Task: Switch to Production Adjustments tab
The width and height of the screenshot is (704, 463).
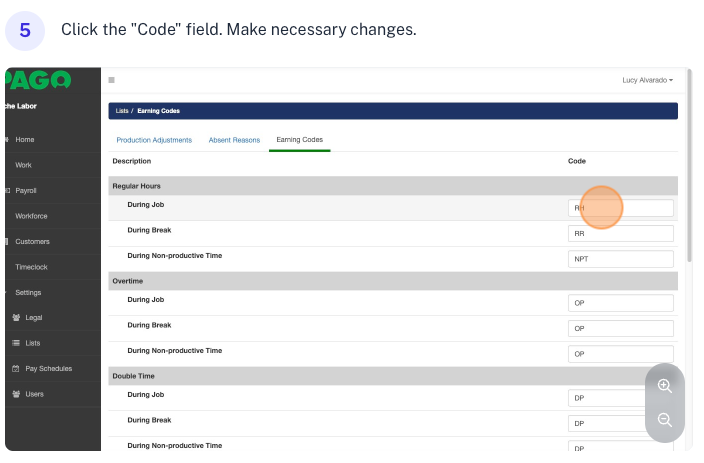Action: [x=154, y=140]
